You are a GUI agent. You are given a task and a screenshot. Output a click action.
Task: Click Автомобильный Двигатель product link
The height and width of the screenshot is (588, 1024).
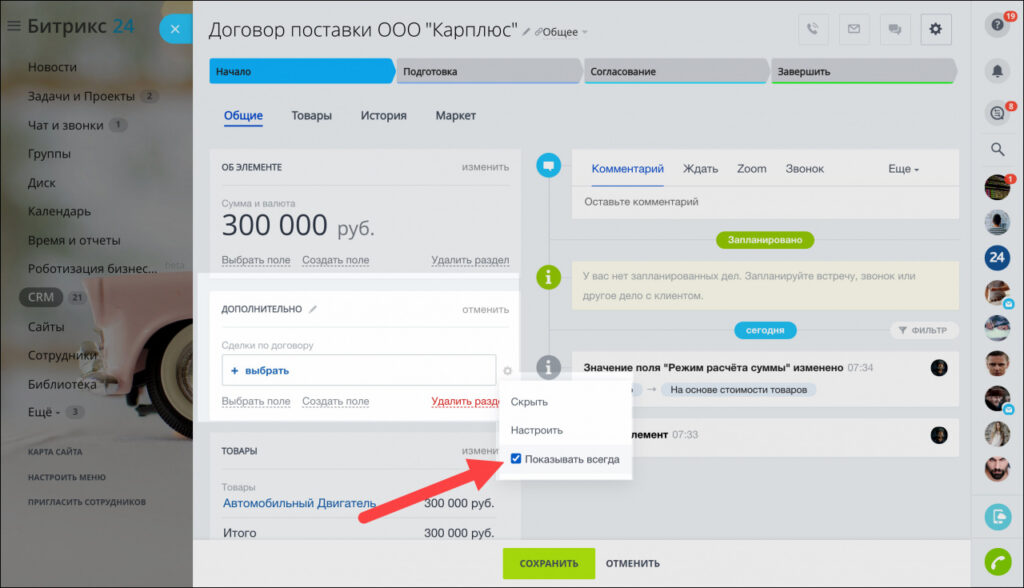pos(299,503)
